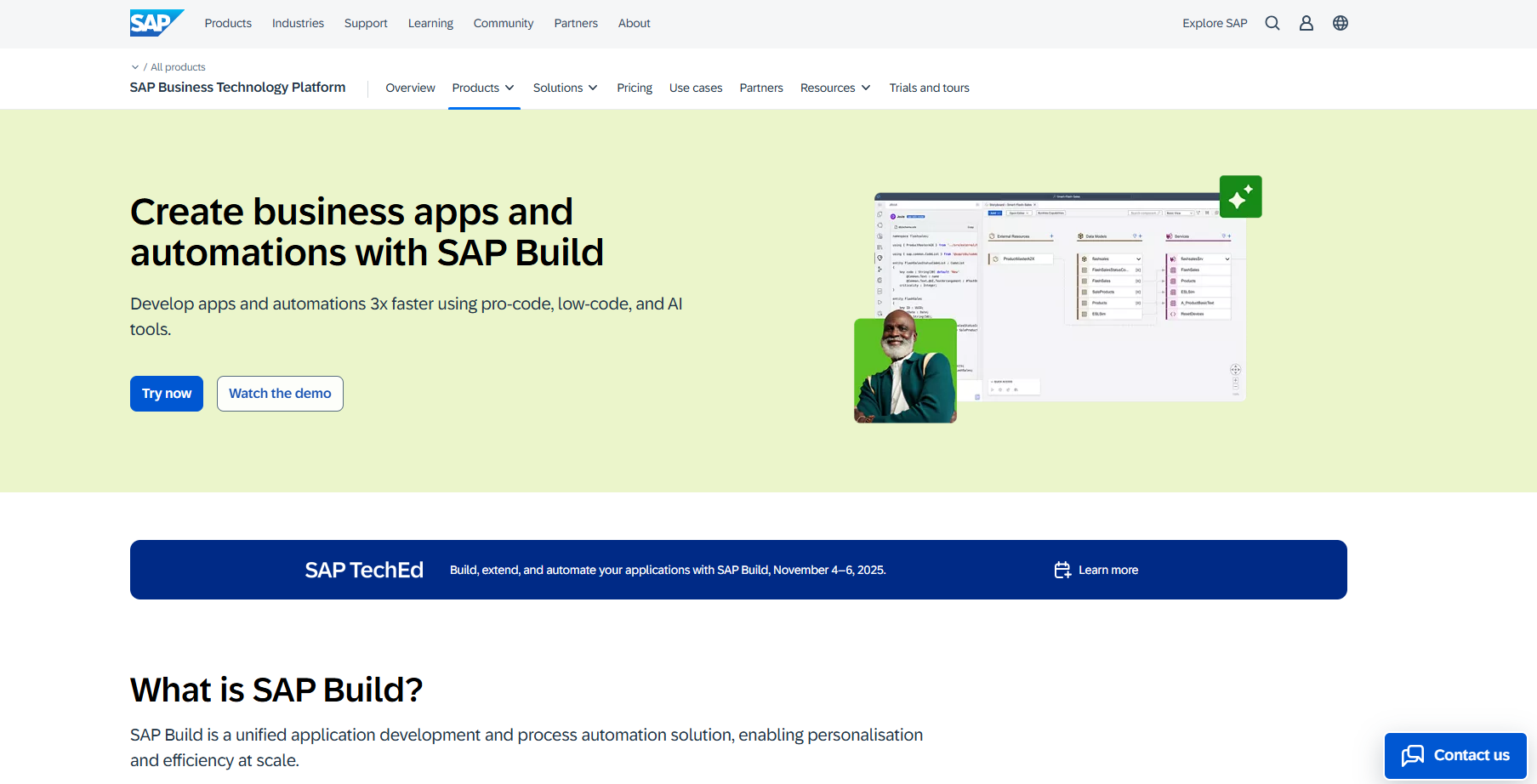Open Learning in the top menu

click(x=430, y=23)
